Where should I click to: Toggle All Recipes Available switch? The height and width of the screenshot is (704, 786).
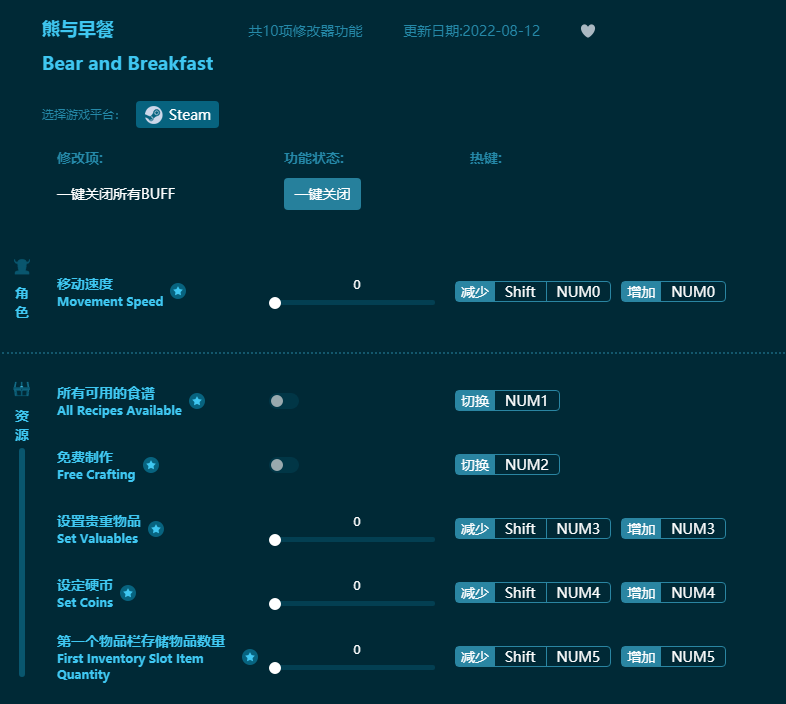[x=284, y=401]
